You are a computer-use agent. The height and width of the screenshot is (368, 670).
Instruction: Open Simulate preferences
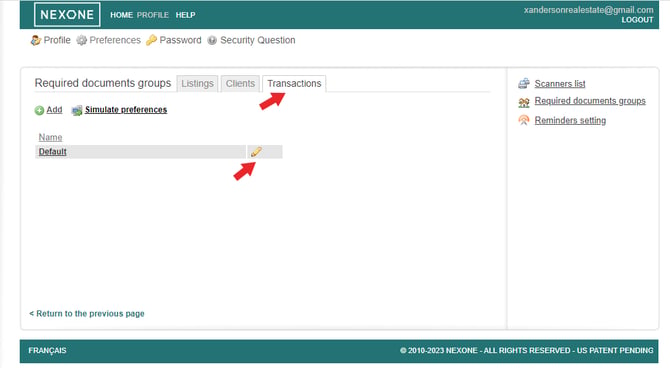(x=126, y=109)
